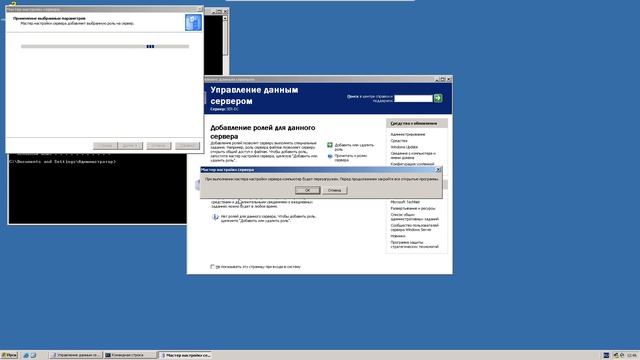Click the wizard's server icon
The image size is (640, 360).
(193, 22)
